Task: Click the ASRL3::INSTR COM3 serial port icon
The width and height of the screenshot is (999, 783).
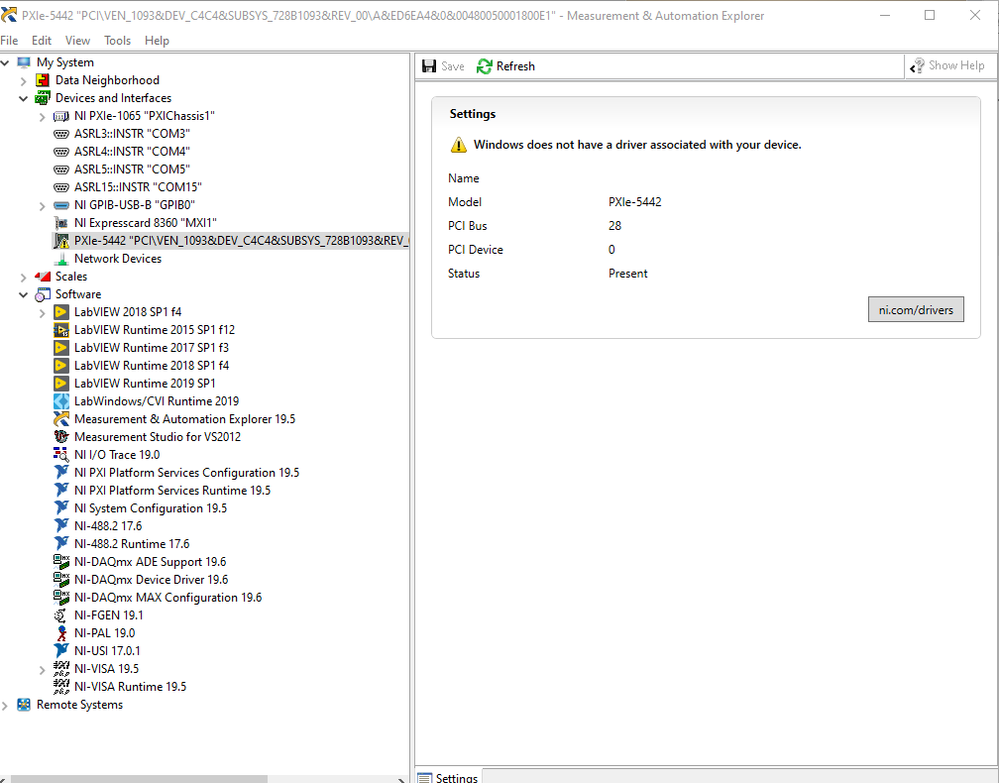Action: click(61, 134)
